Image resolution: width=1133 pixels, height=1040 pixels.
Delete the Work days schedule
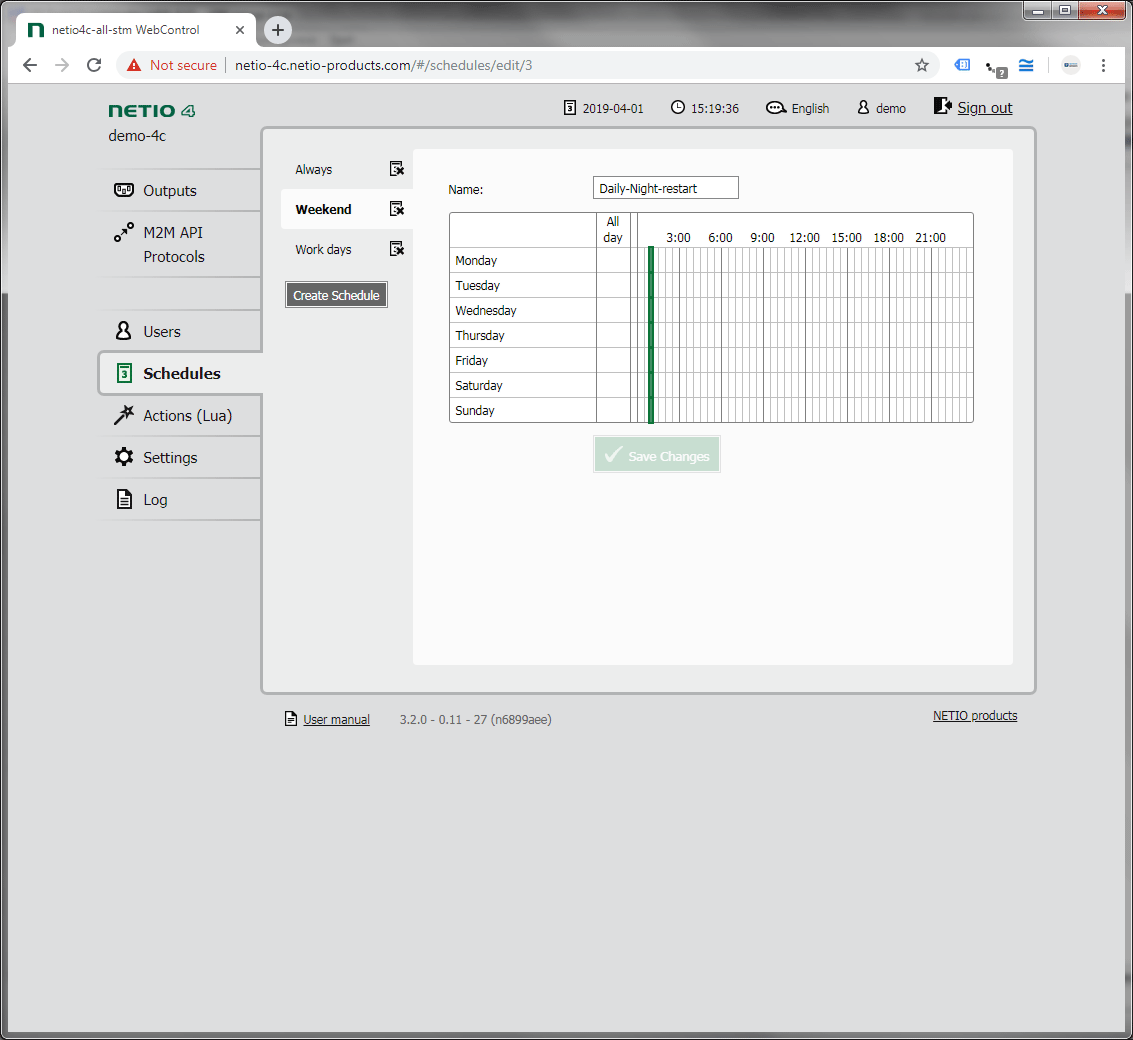click(397, 249)
